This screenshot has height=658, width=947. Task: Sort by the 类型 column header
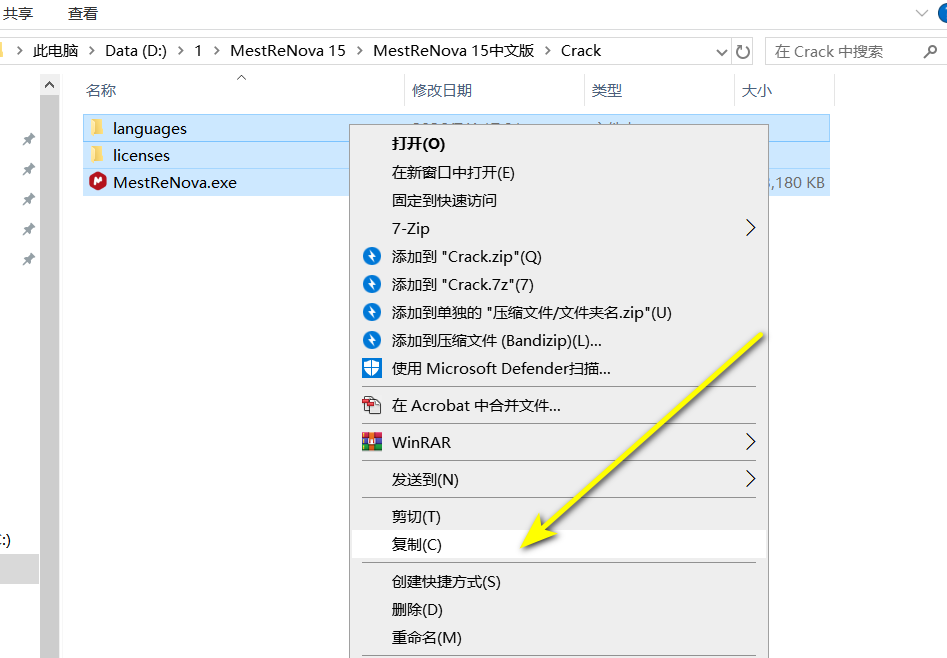[606, 91]
